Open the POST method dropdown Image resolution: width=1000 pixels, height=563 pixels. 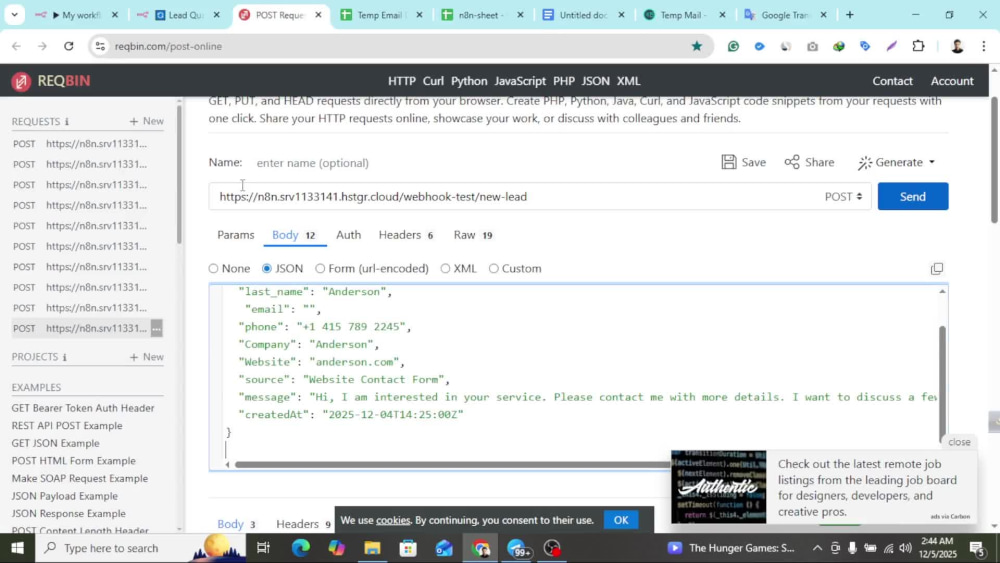coord(843,196)
